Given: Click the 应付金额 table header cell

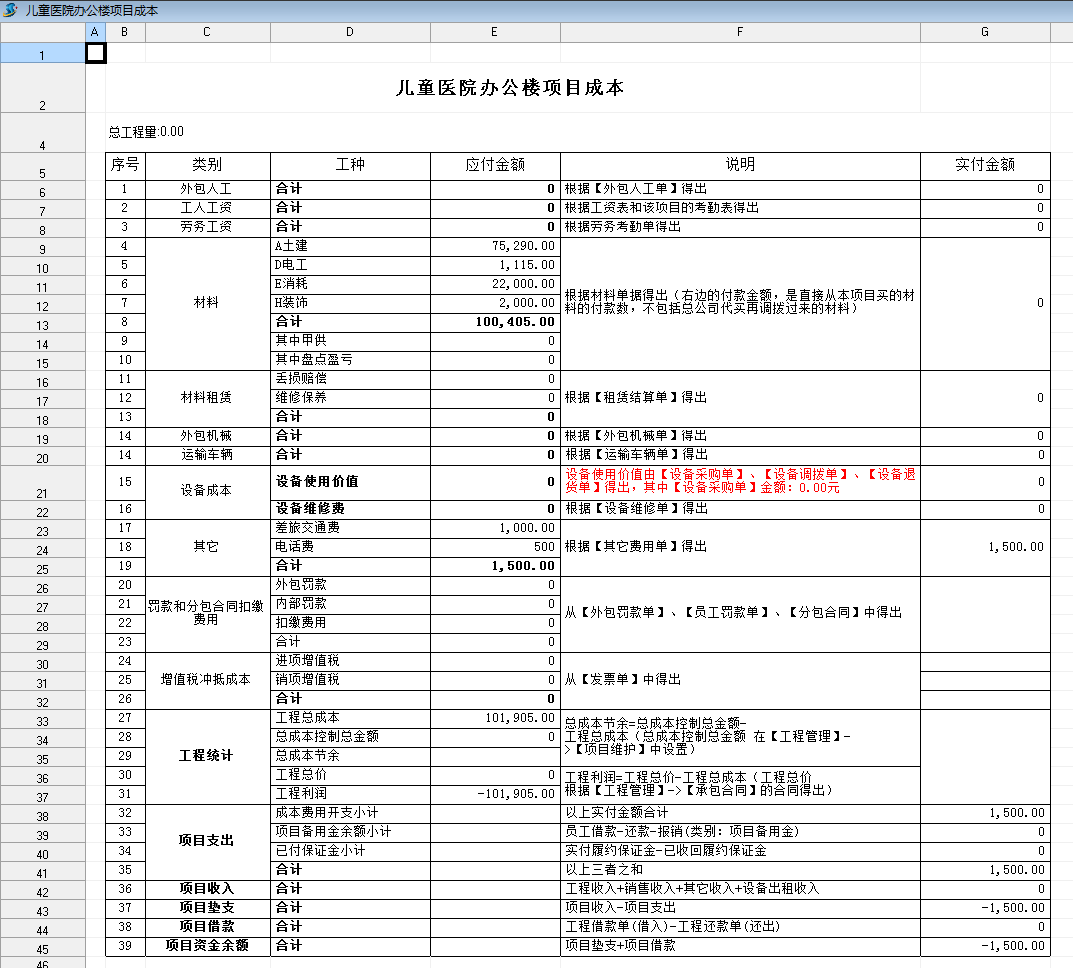Looking at the screenshot, I should click(x=495, y=165).
